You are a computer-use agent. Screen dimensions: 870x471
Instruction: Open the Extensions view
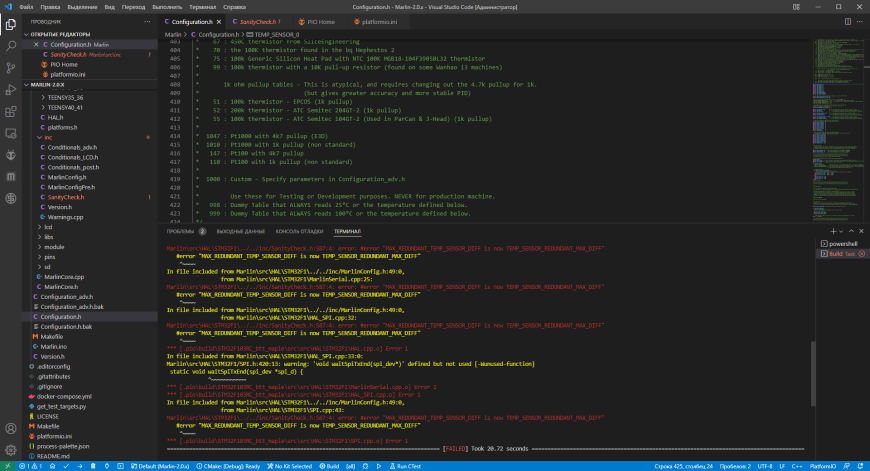(11, 112)
